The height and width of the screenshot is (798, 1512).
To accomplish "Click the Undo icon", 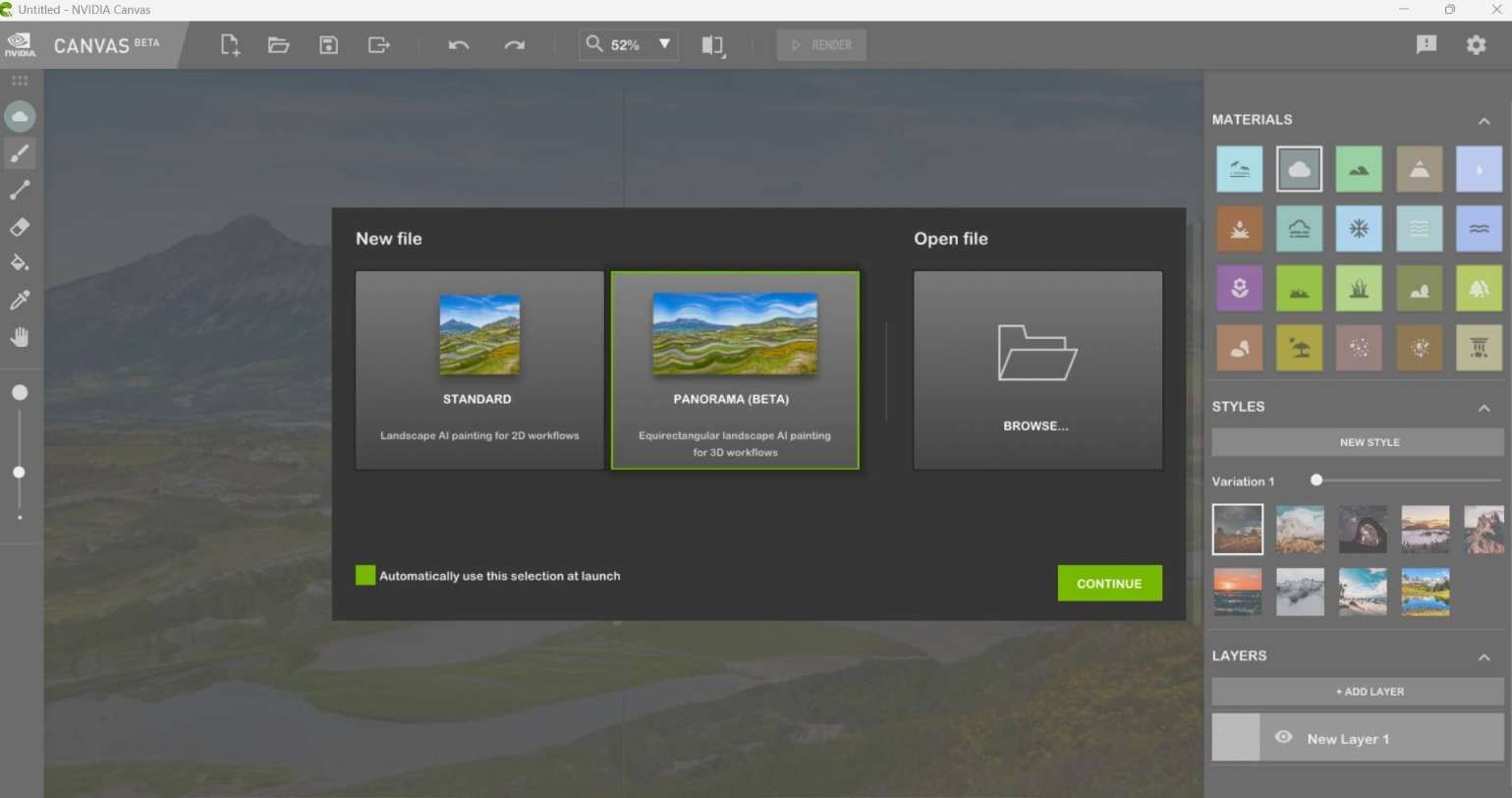I will pos(458,44).
